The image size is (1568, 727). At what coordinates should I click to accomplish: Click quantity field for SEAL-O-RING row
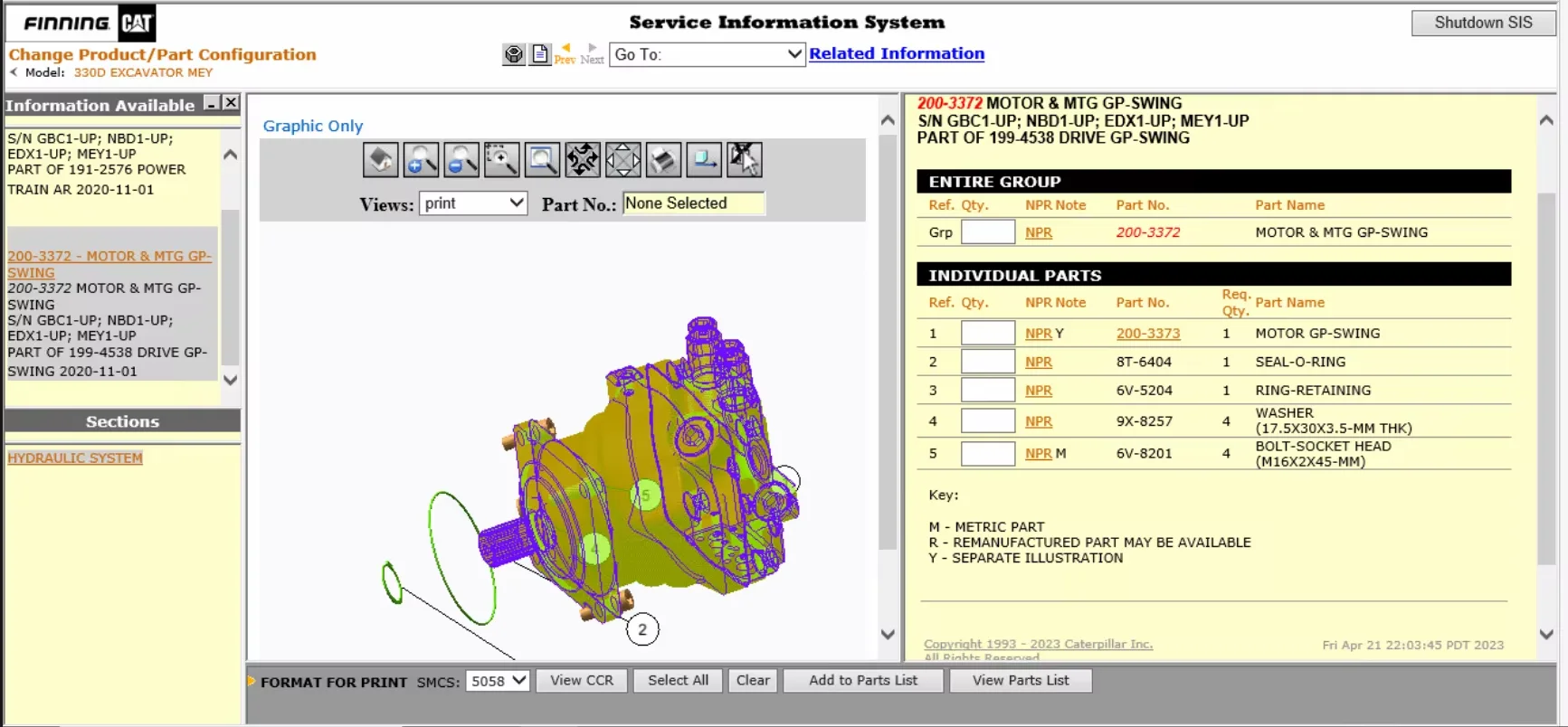(x=987, y=362)
